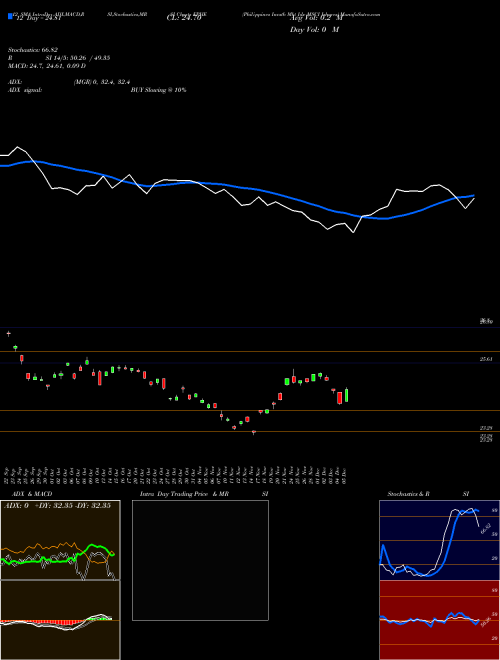Click the 66.82 value label in stochastics panel
The width and height of the screenshot is (500, 660).
[x=486, y=528]
